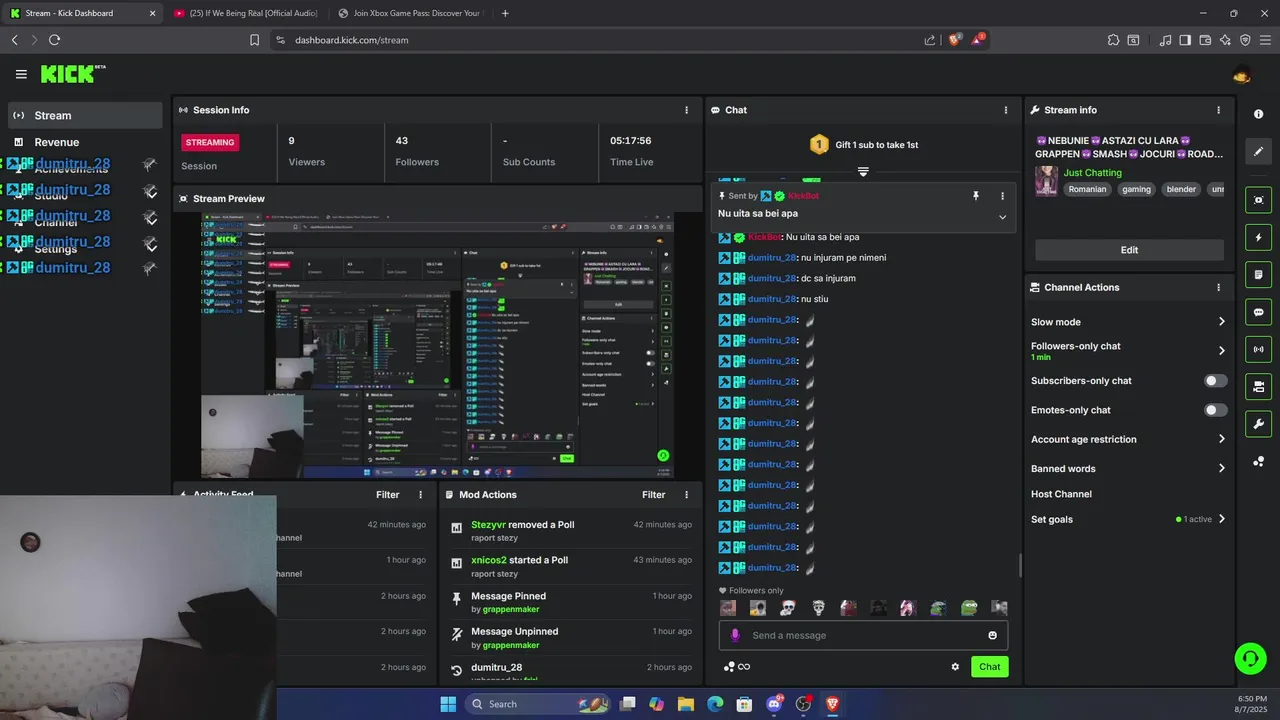Click Just Chatting category link
1280x720 pixels.
(1092, 173)
